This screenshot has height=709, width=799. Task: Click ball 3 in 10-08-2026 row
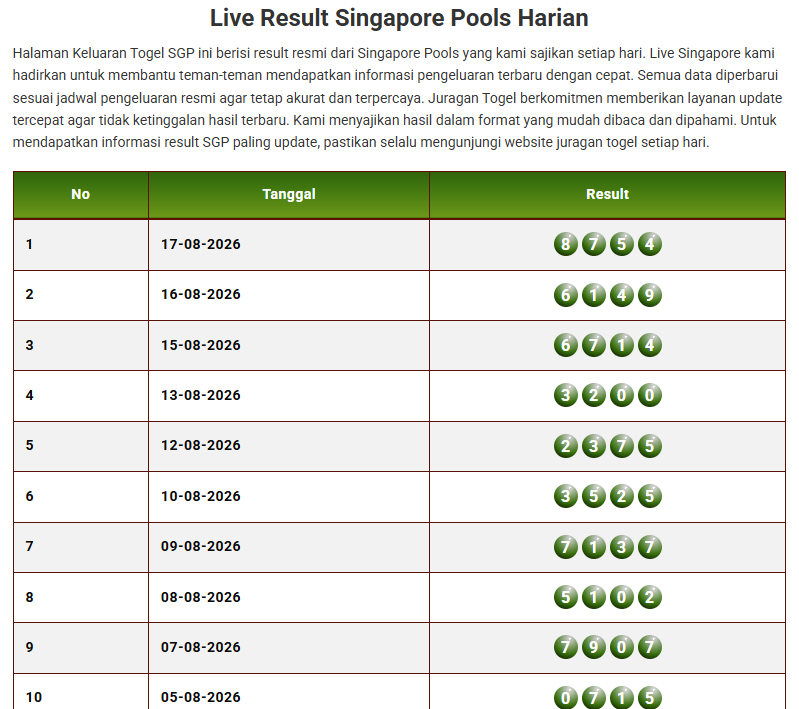(x=566, y=496)
